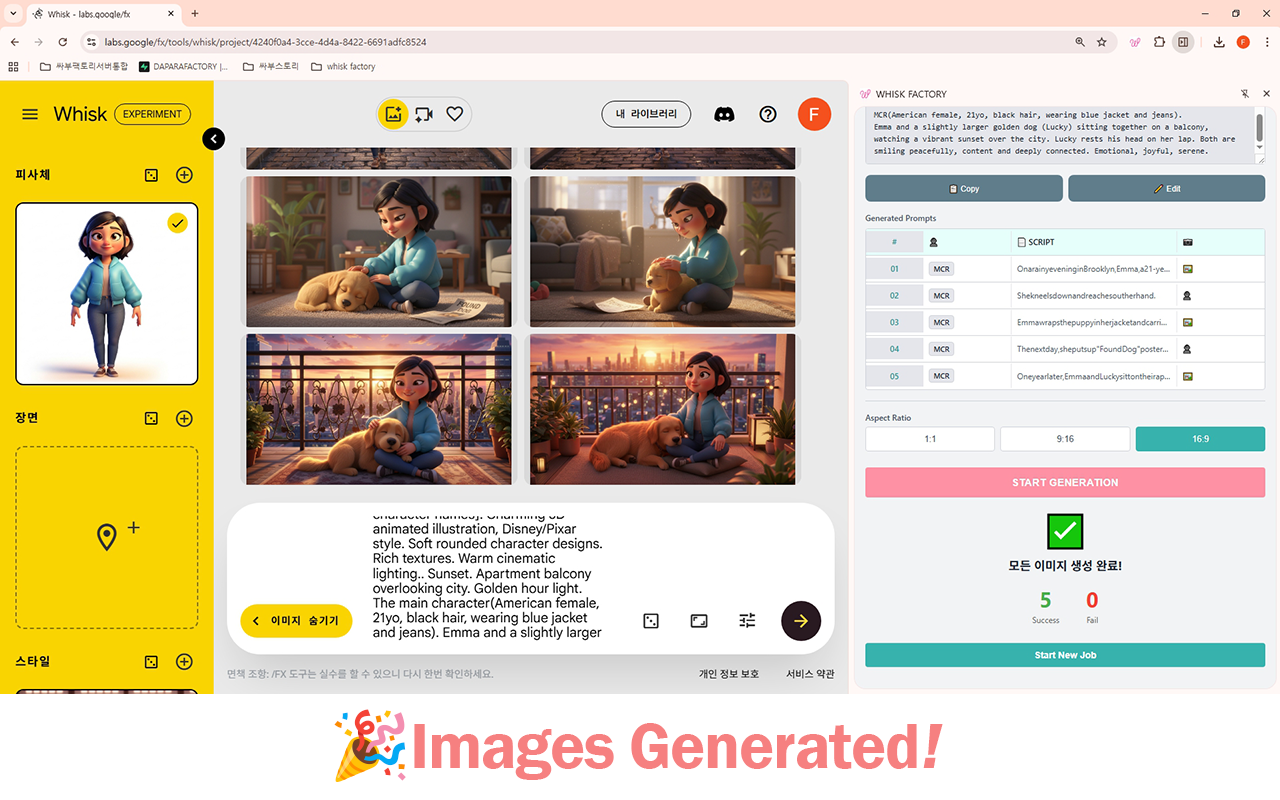Collapse the 이미지 숨기기 panel
The image size is (1280, 800).
point(296,620)
